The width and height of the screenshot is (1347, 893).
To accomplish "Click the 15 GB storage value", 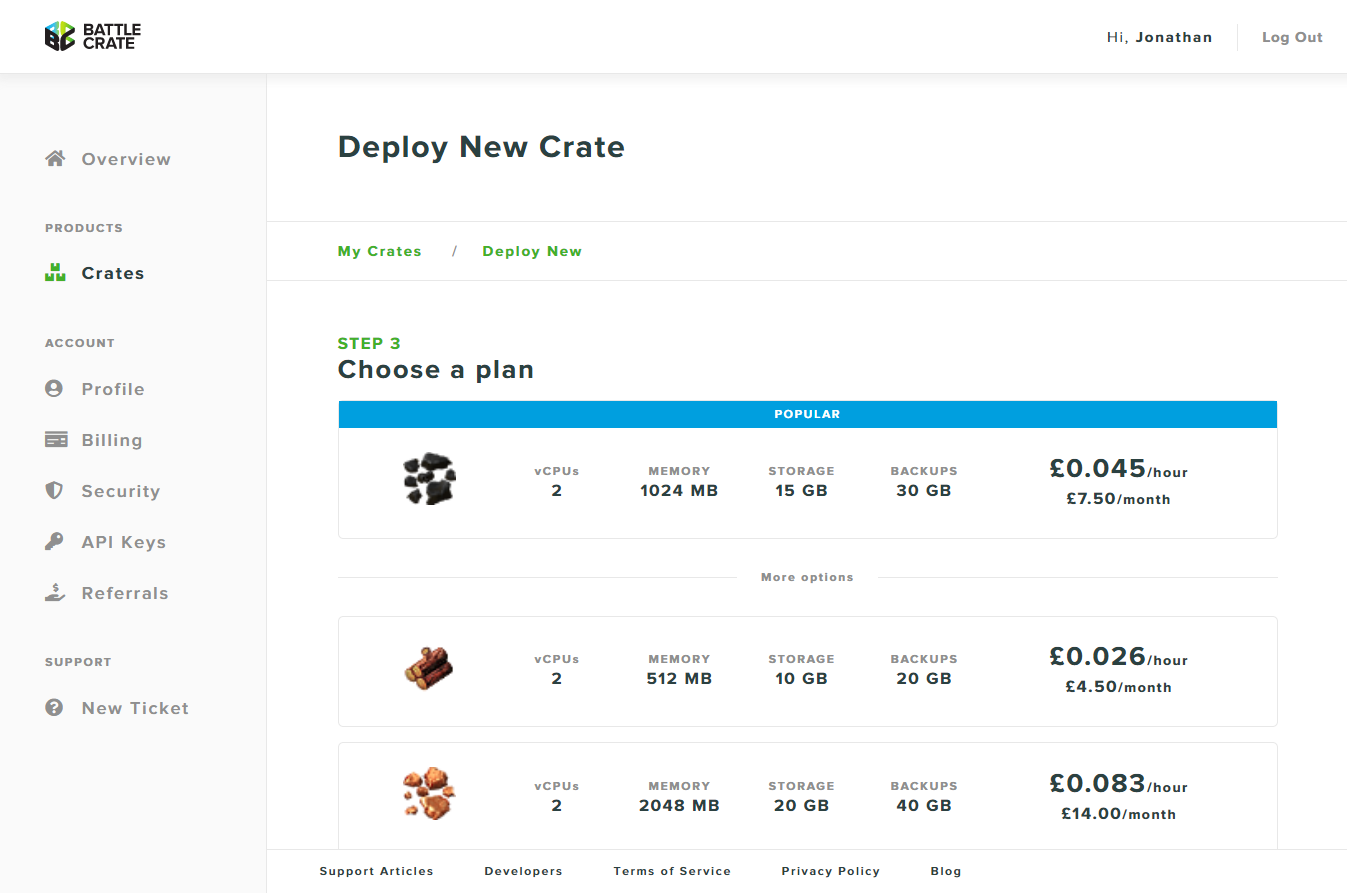I will click(x=801, y=491).
